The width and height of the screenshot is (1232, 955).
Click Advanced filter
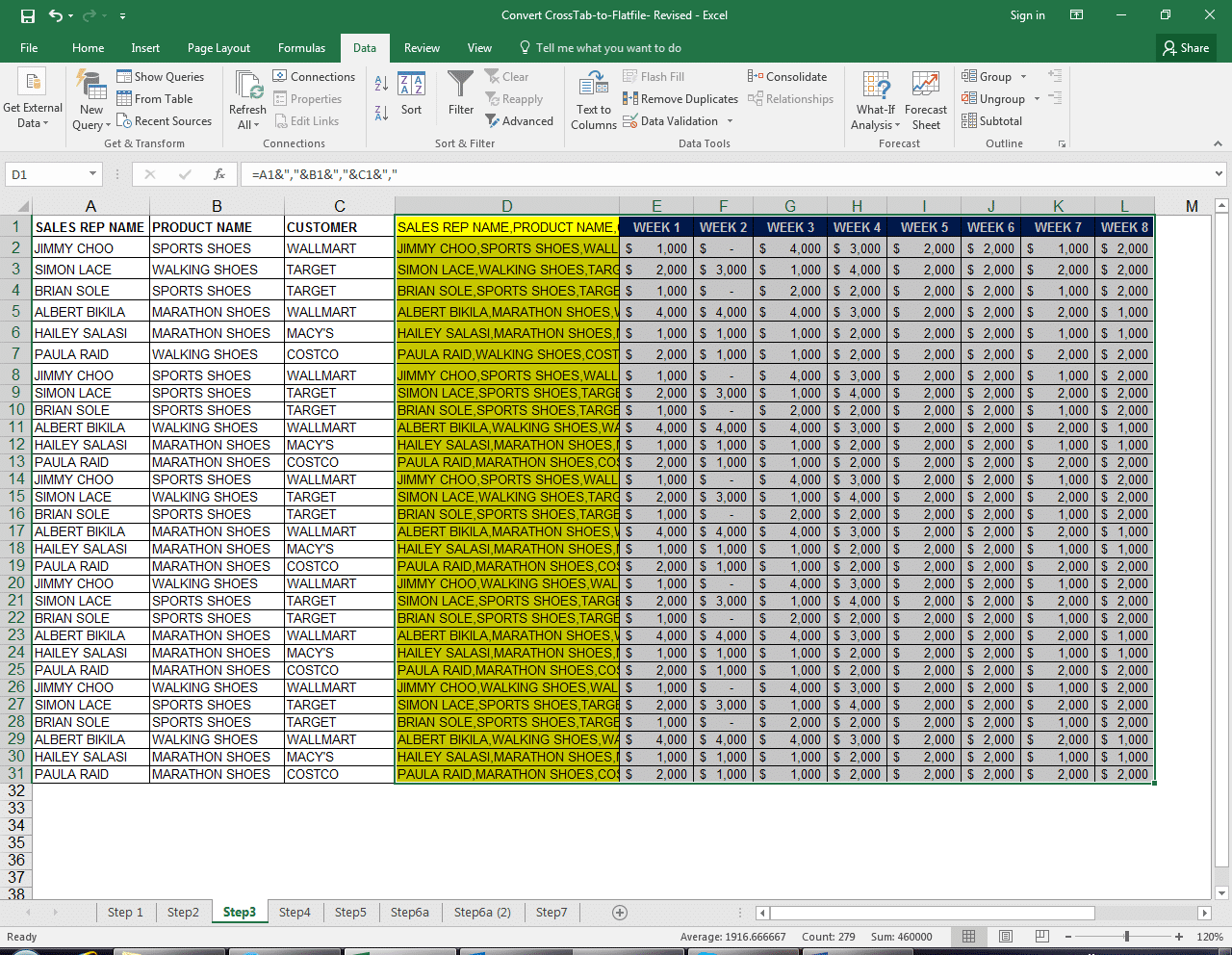point(519,121)
